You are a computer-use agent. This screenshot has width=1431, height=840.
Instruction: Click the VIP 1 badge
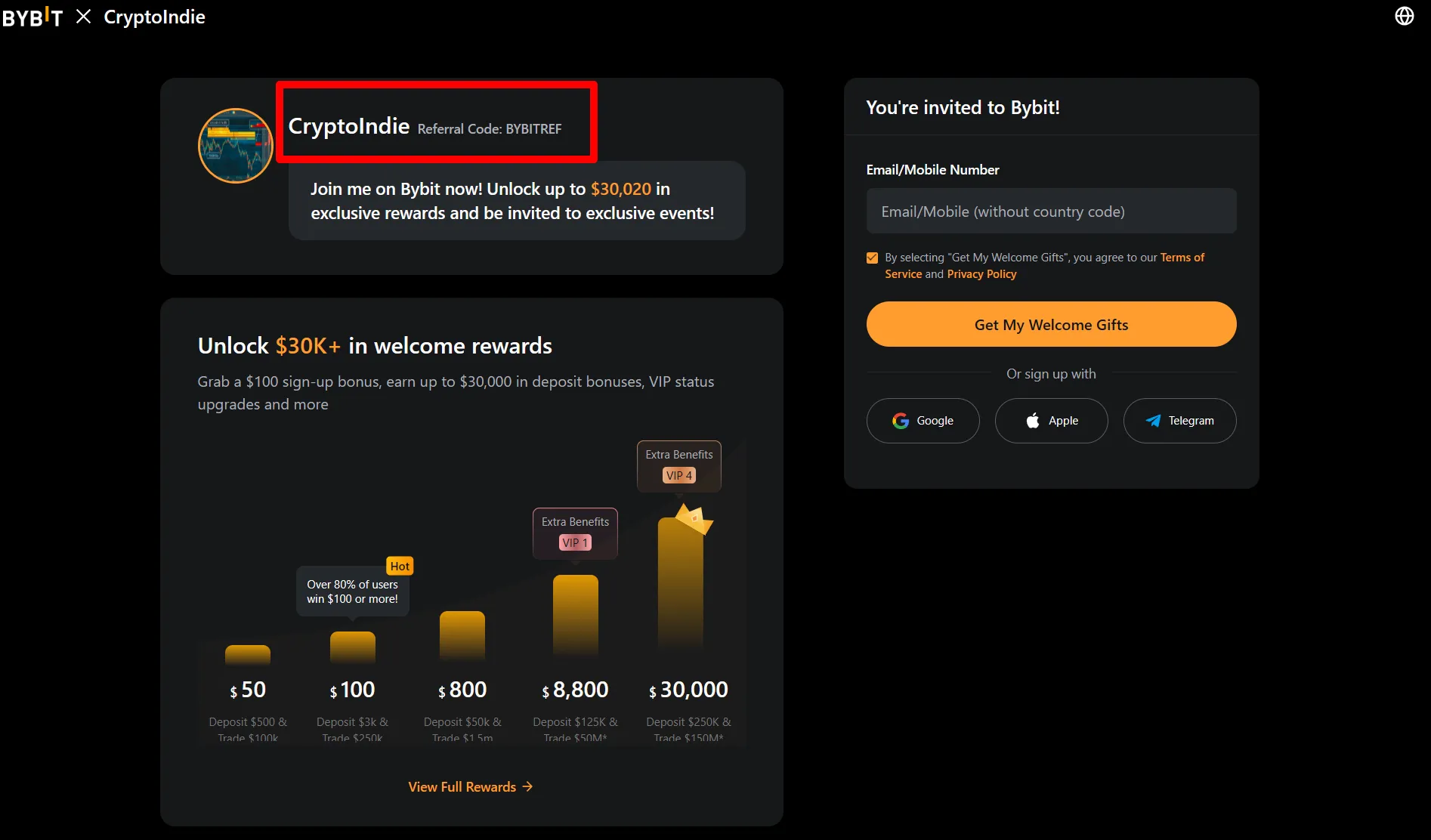point(575,542)
